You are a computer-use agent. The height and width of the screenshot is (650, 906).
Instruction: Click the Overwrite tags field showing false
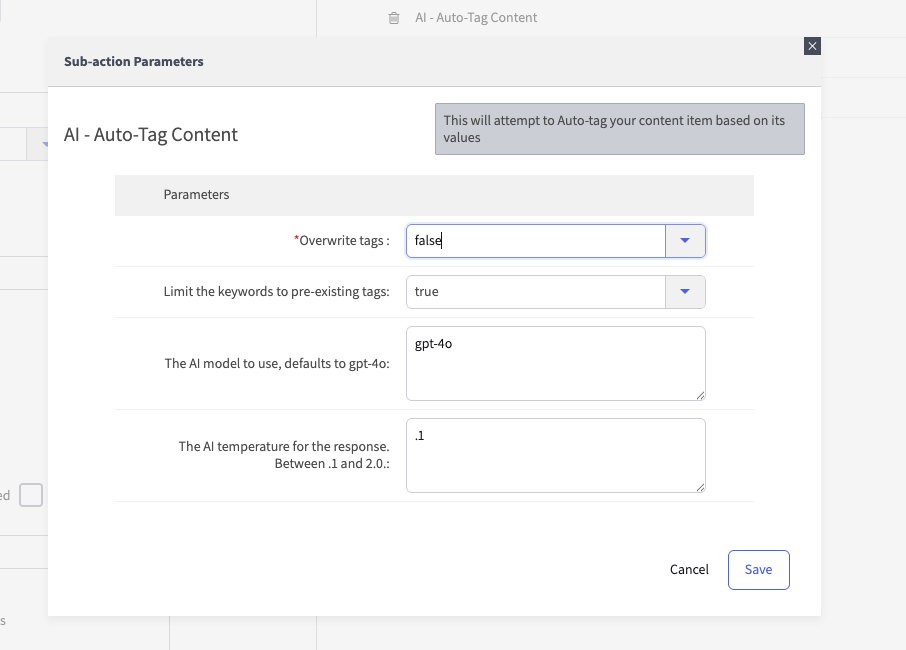[x=536, y=241]
